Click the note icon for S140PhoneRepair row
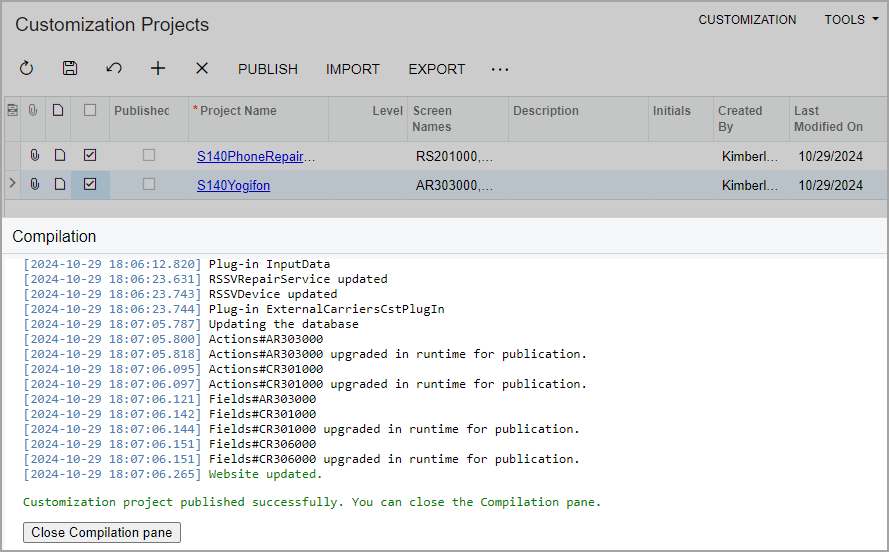 pyautogui.click(x=60, y=156)
